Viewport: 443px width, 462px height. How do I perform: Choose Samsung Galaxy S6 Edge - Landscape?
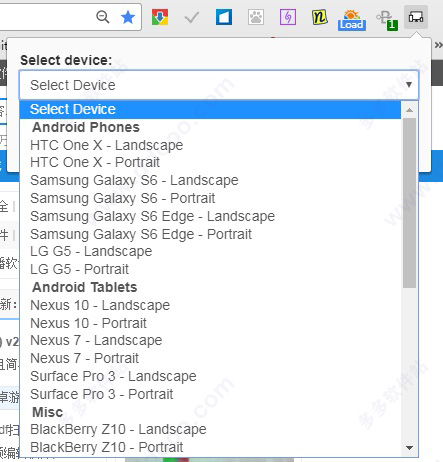click(x=210, y=216)
